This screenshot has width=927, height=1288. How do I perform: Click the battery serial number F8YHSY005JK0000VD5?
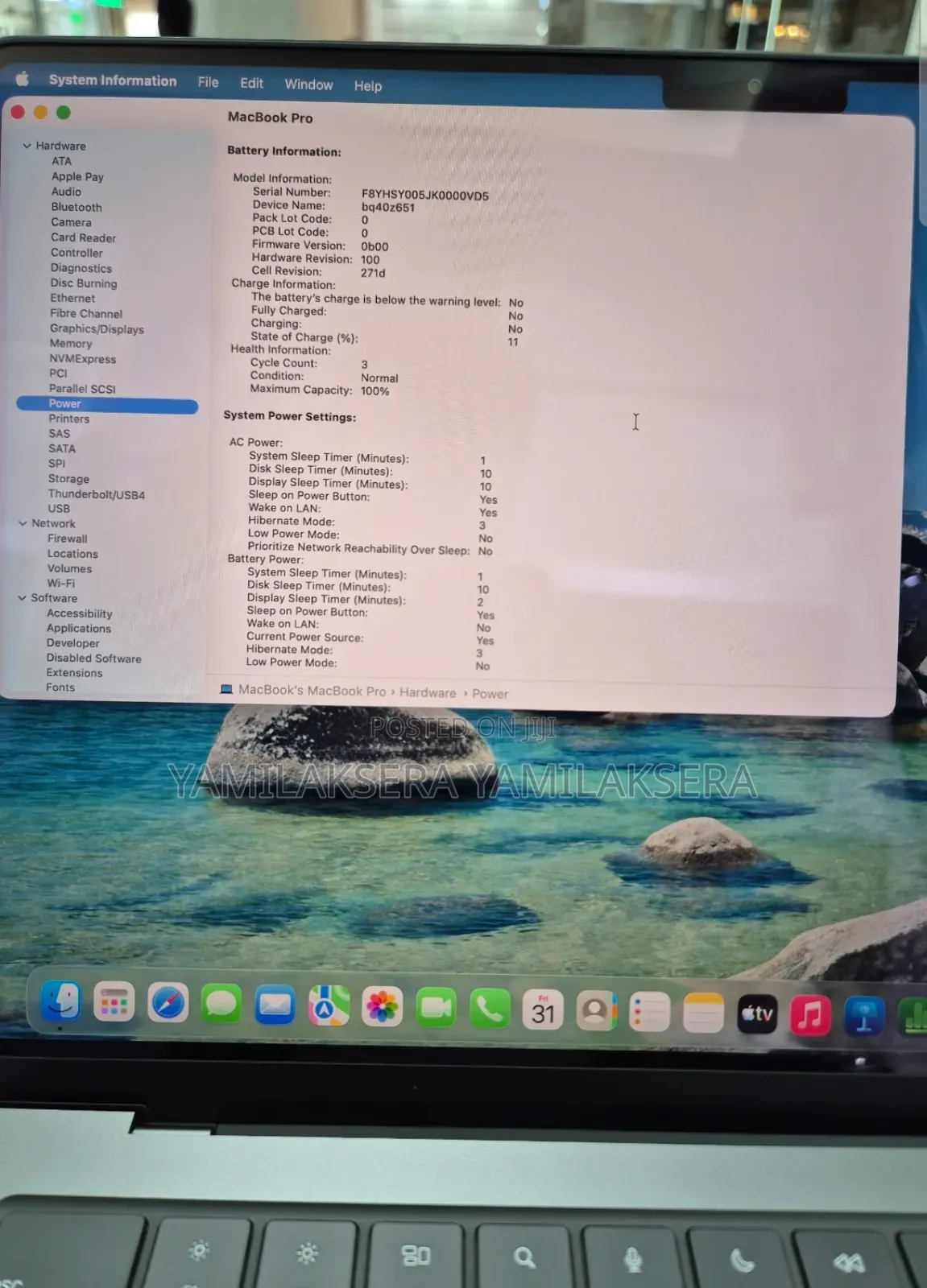pyautogui.click(x=425, y=195)
